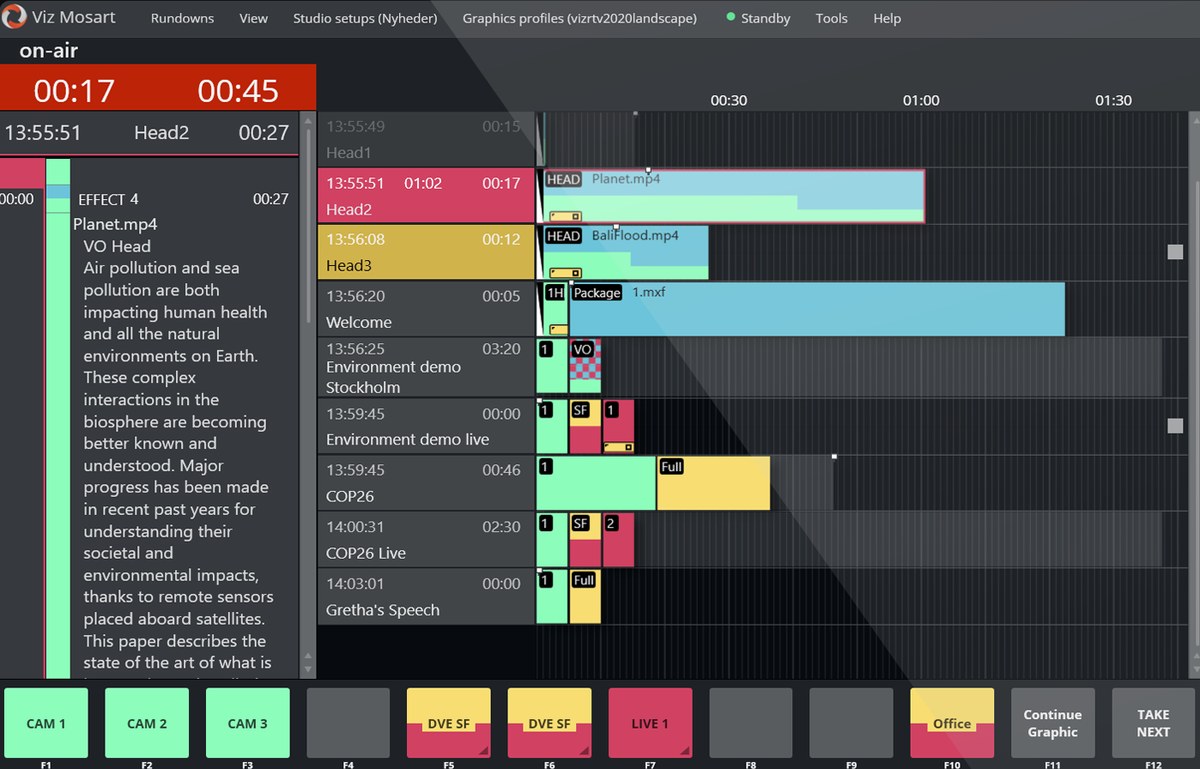1200x769 pixels.
Task: Click TAKE NEXT button
Action: [1153, 723]
